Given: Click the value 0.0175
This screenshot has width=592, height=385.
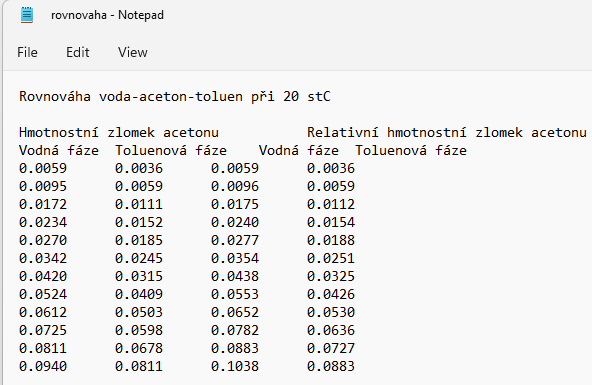Looking at the screenshot, I should click(x=235, y=204).
